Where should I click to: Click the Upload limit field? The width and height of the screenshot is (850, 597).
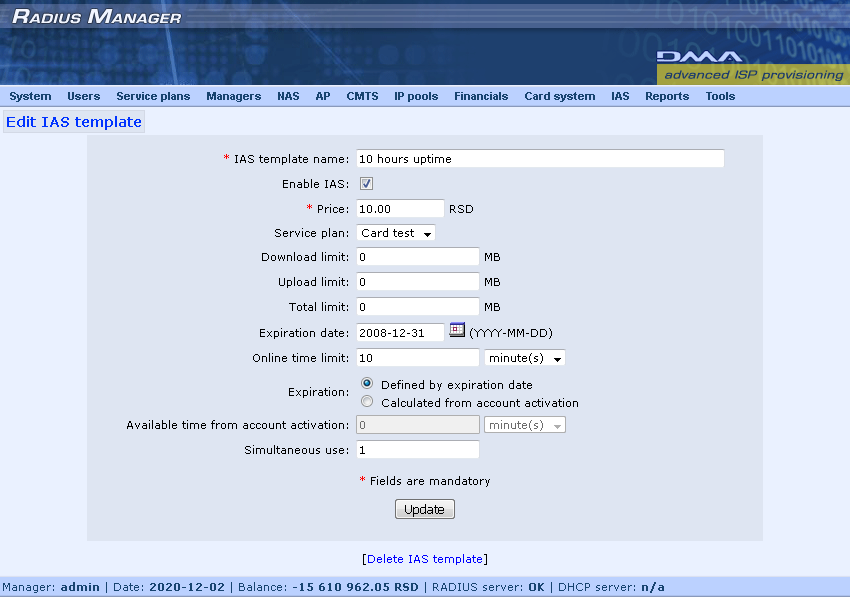point(417,282)
